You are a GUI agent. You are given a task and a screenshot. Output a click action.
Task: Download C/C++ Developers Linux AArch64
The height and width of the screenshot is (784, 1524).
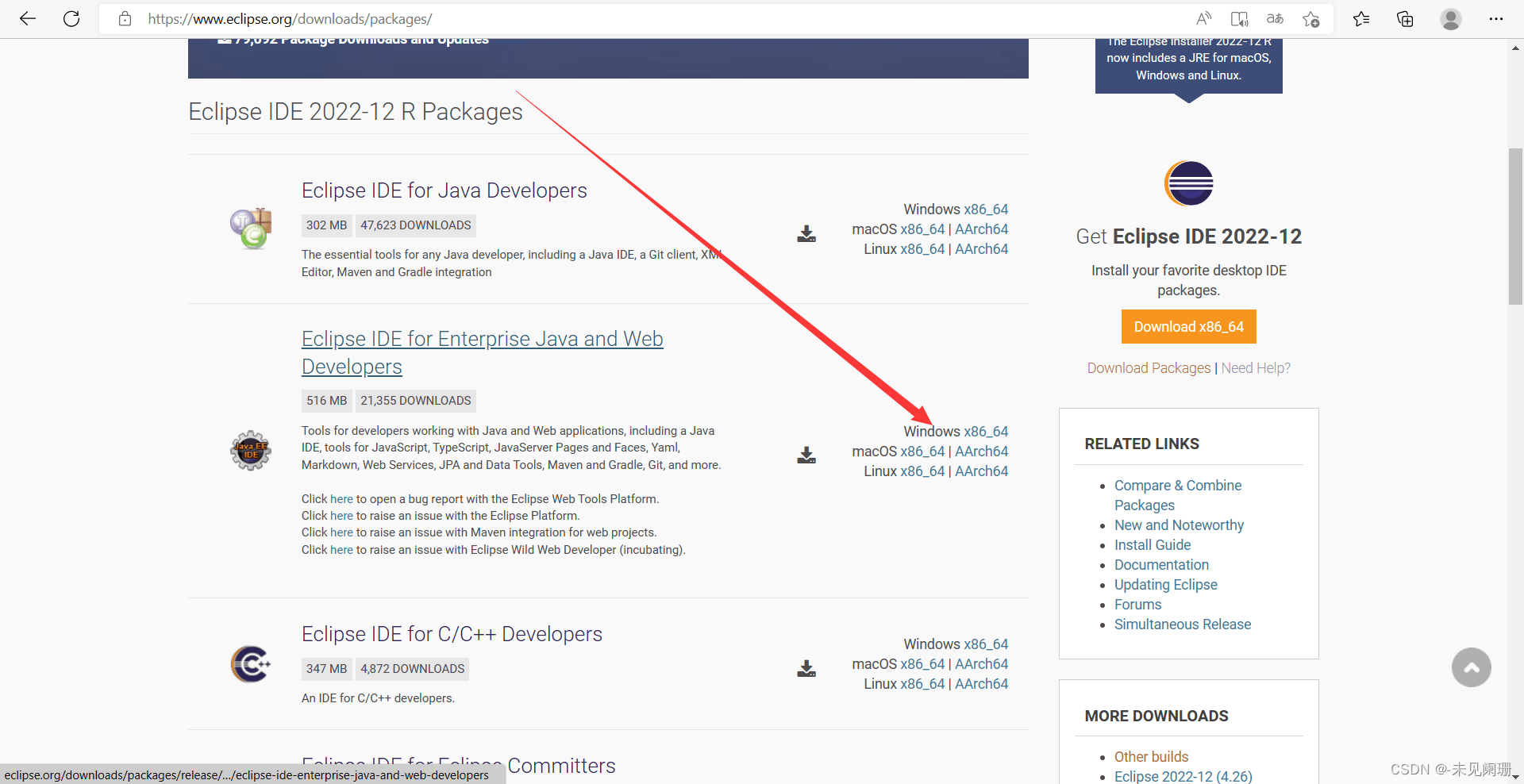982,684
